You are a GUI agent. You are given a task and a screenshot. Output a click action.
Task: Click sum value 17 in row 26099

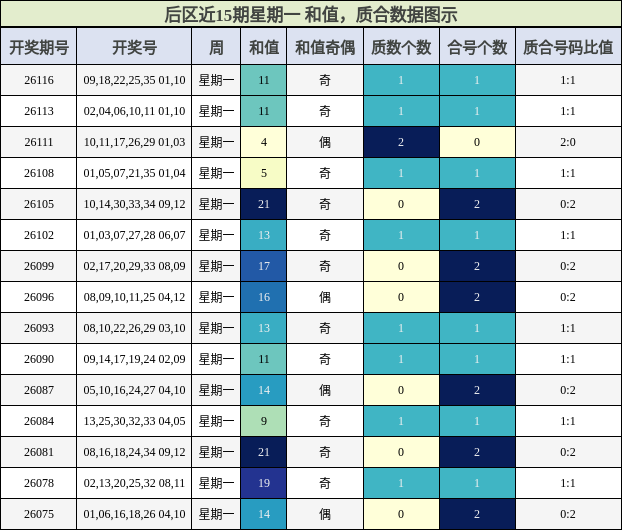[264, 266]
